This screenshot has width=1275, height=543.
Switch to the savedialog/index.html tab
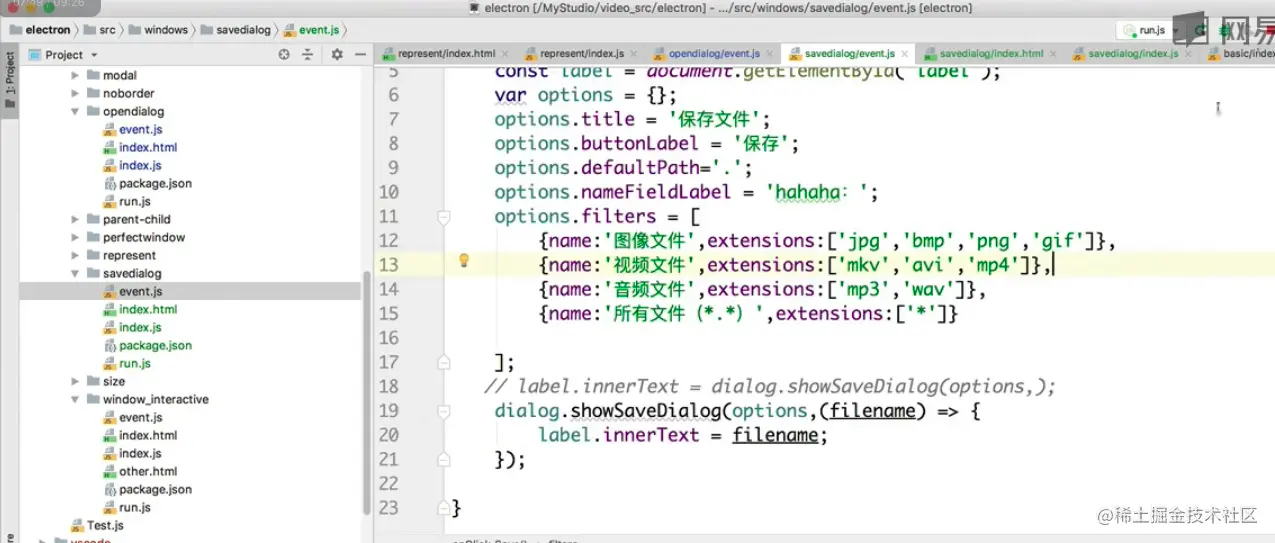(990, 54)
